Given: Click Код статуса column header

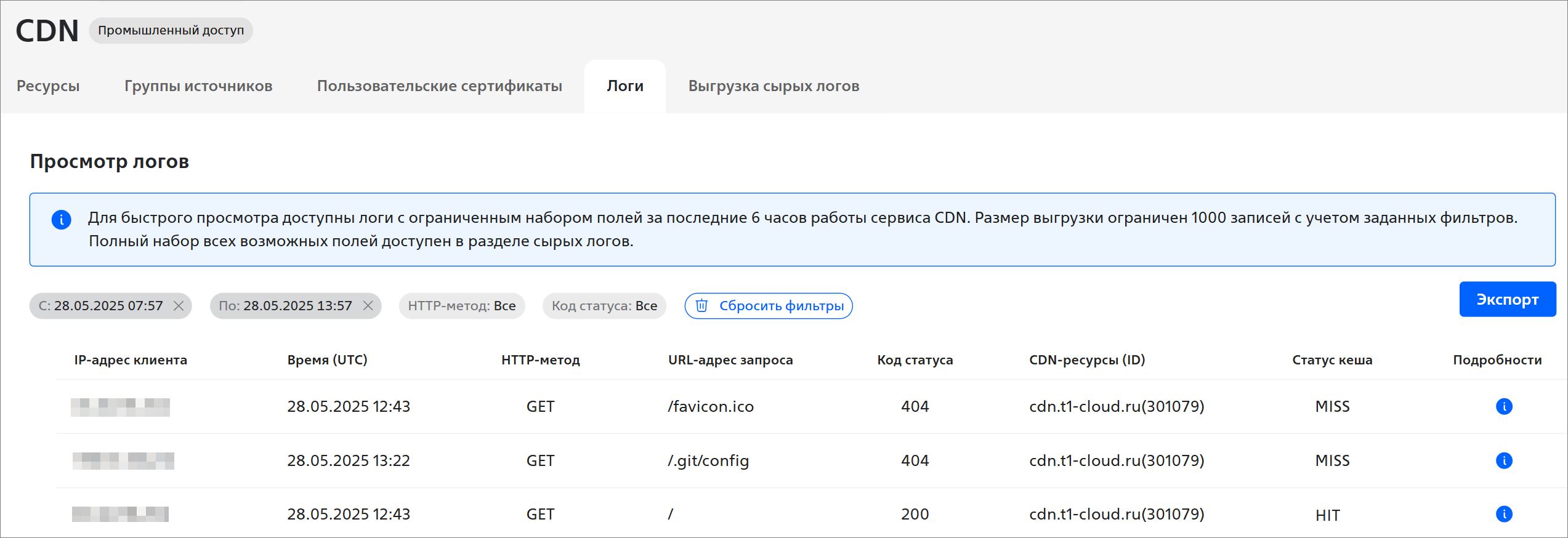Looking at the screenshot, I should click(915, 360).
